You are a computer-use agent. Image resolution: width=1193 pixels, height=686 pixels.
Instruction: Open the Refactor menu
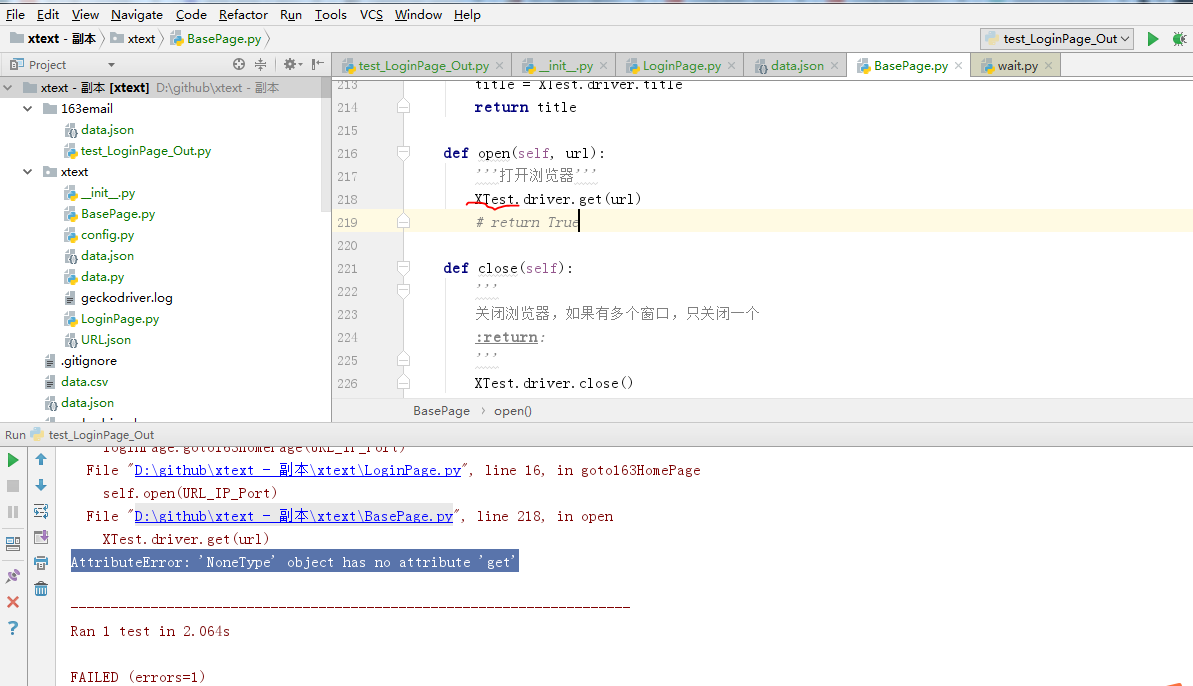243,14
